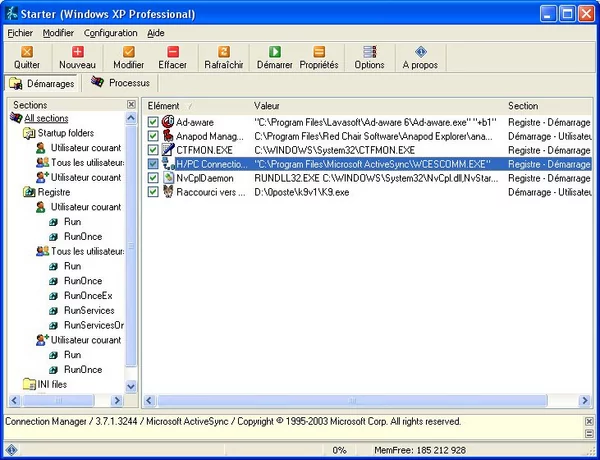Close the Sections panel
Viewport: 600px width, 460px height.
coord(131,104)
